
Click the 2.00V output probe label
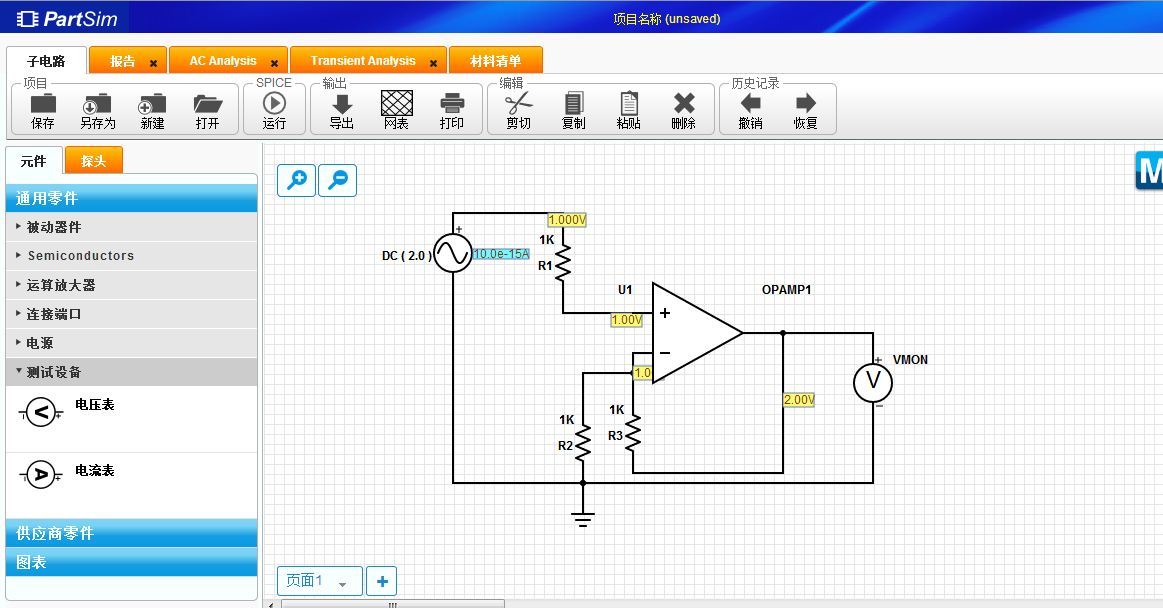799,400
